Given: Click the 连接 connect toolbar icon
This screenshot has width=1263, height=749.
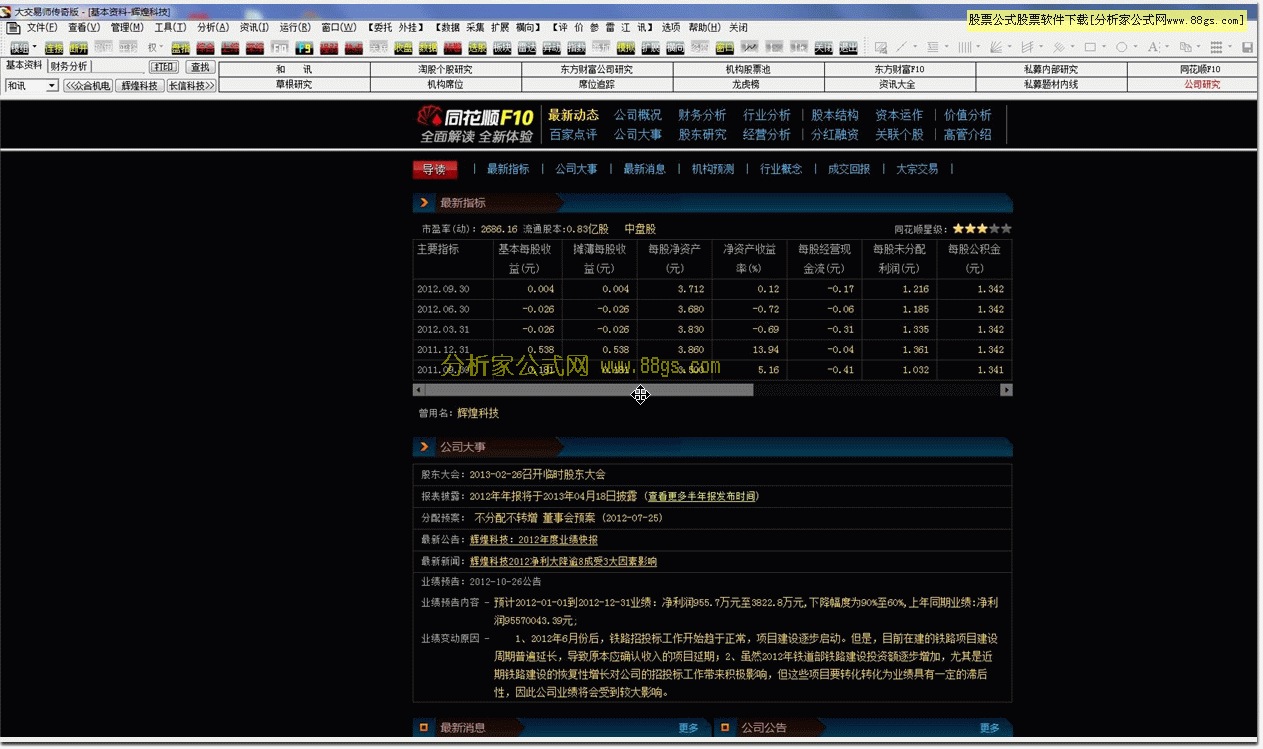Looking at the screenshot, I should click(53, 47).
